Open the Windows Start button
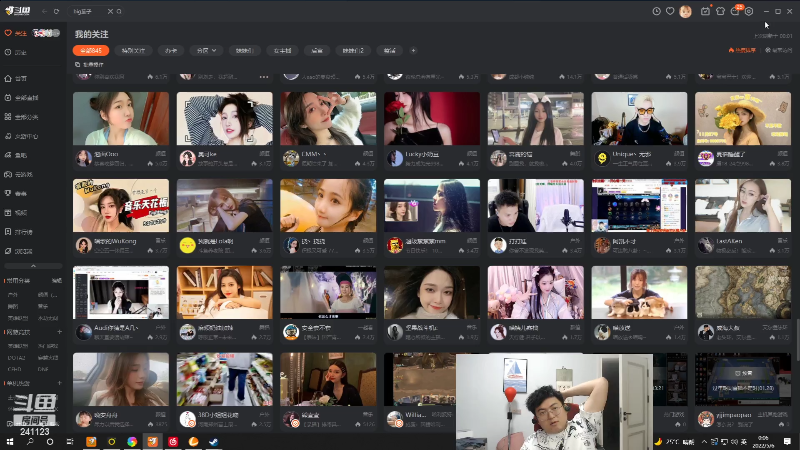The width and height of the screenshot is (800, 450). [10, 441]
